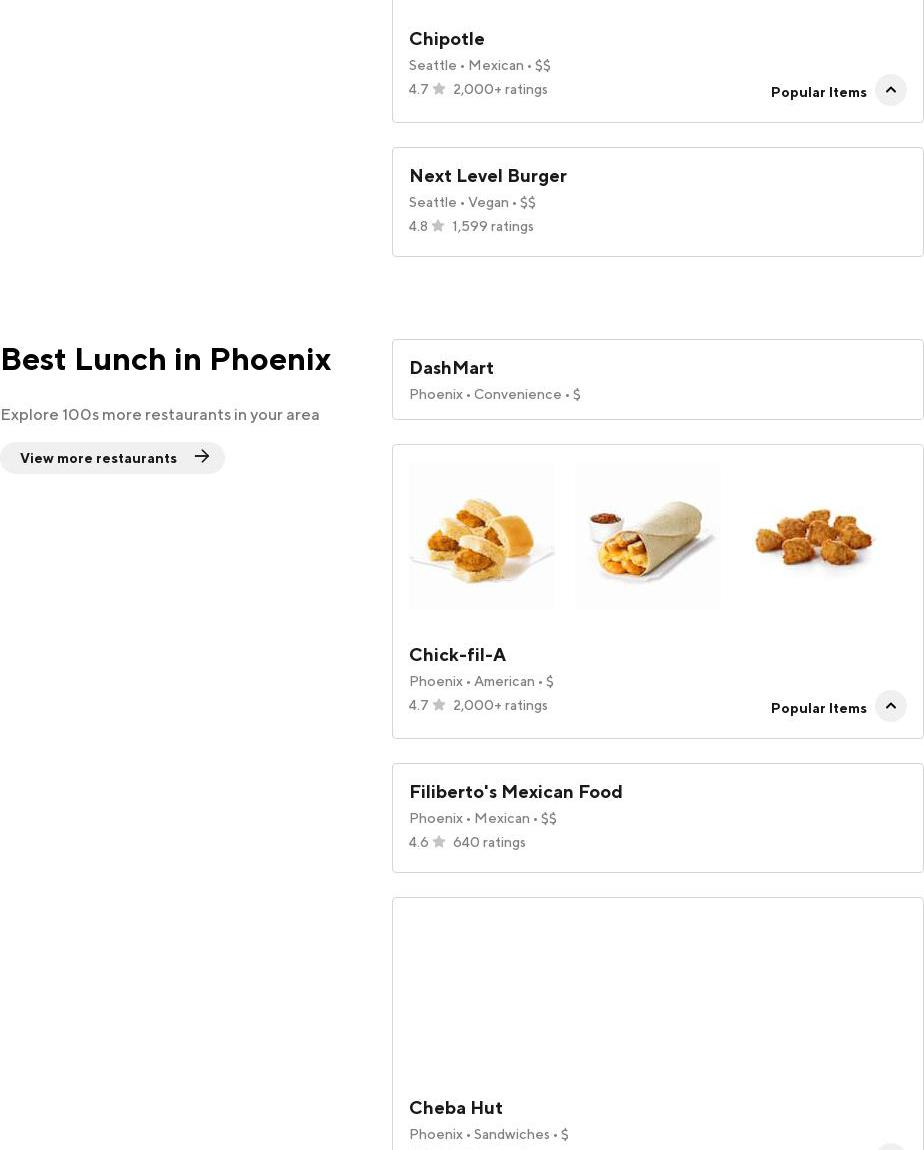This screenshot has height=1150, width=924.
Task: Open the Chipotle restaurant link
Action: [447, 39]
